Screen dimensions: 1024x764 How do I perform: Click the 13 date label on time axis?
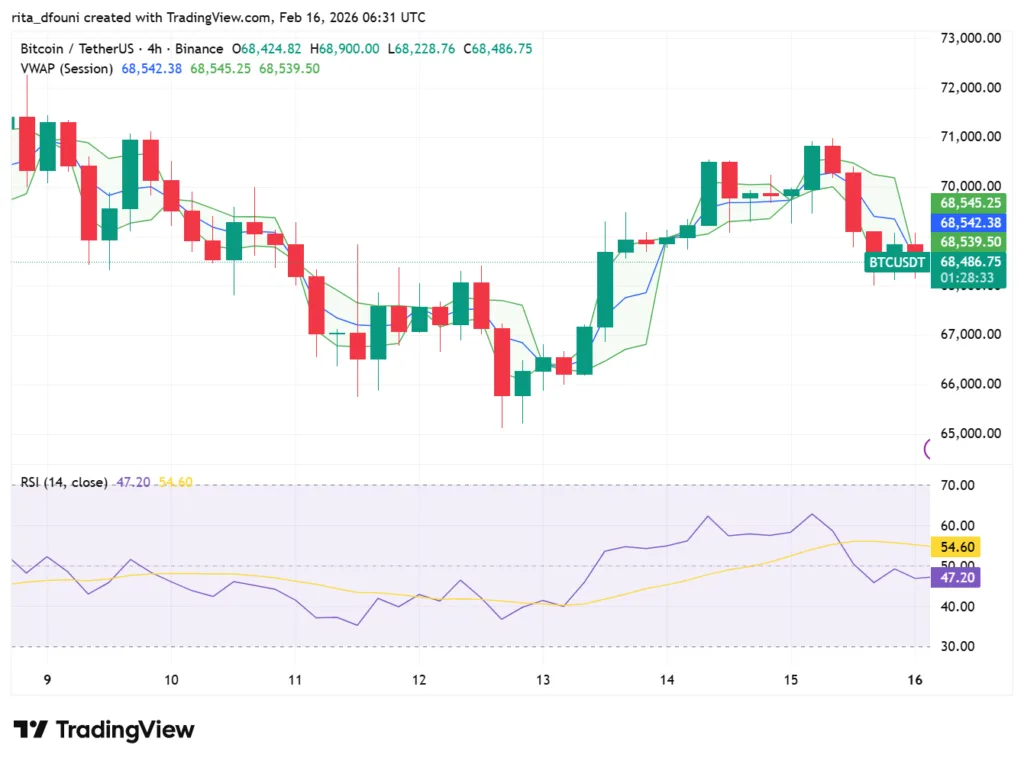tap(543, 679)
